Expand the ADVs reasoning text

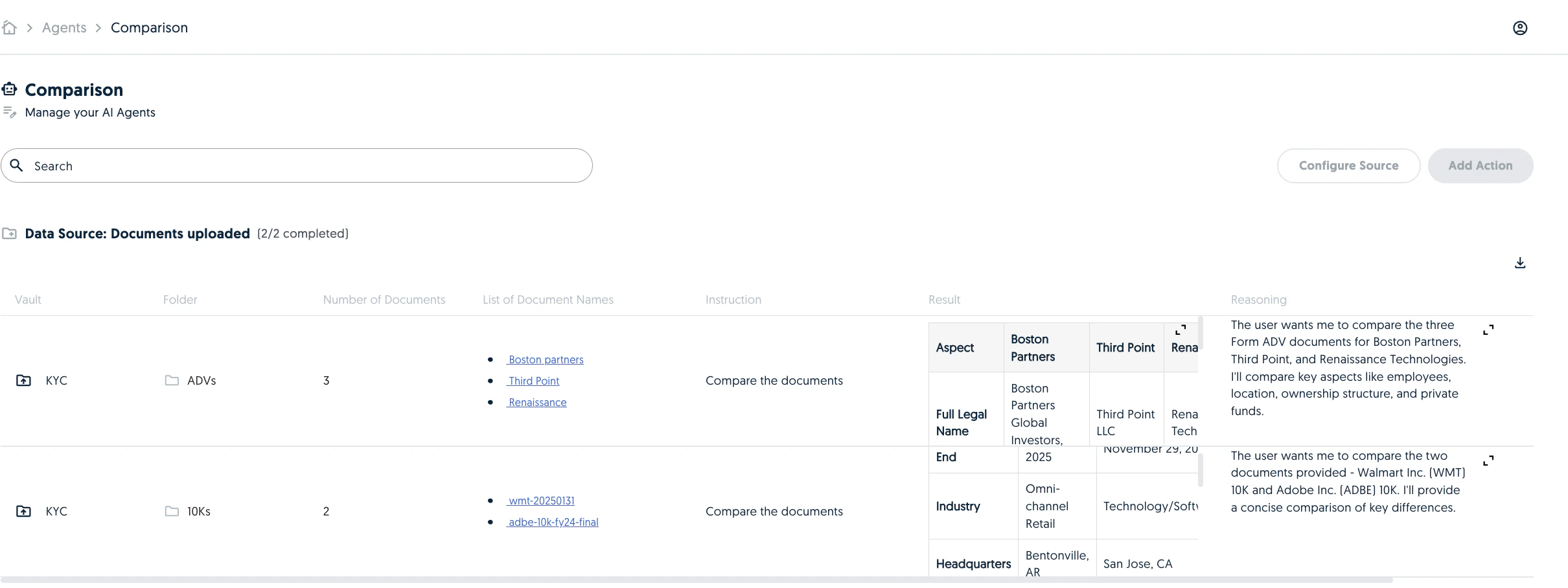point(1488,330)
